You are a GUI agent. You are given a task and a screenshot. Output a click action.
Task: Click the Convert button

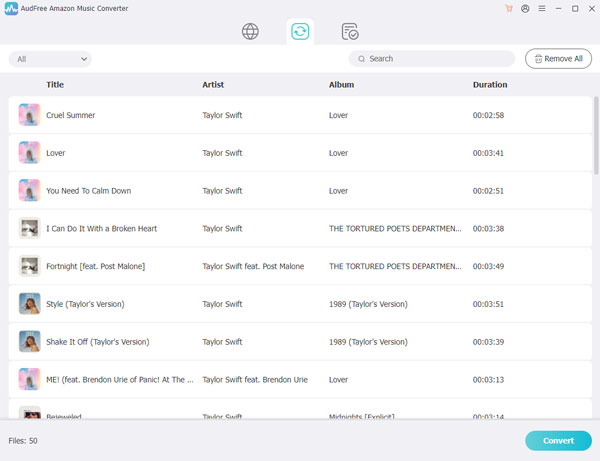(558, 441)
